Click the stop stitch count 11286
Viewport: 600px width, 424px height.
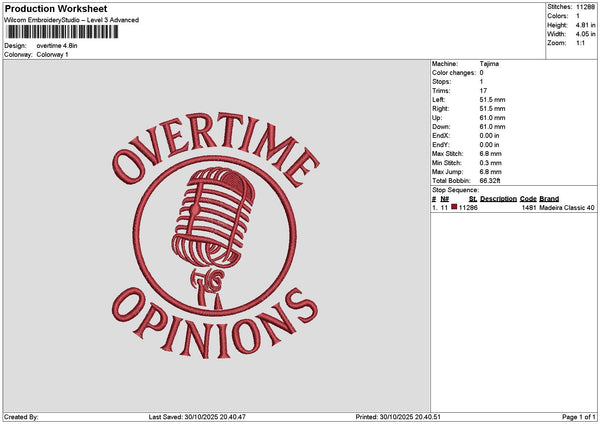tap(468, 208)
